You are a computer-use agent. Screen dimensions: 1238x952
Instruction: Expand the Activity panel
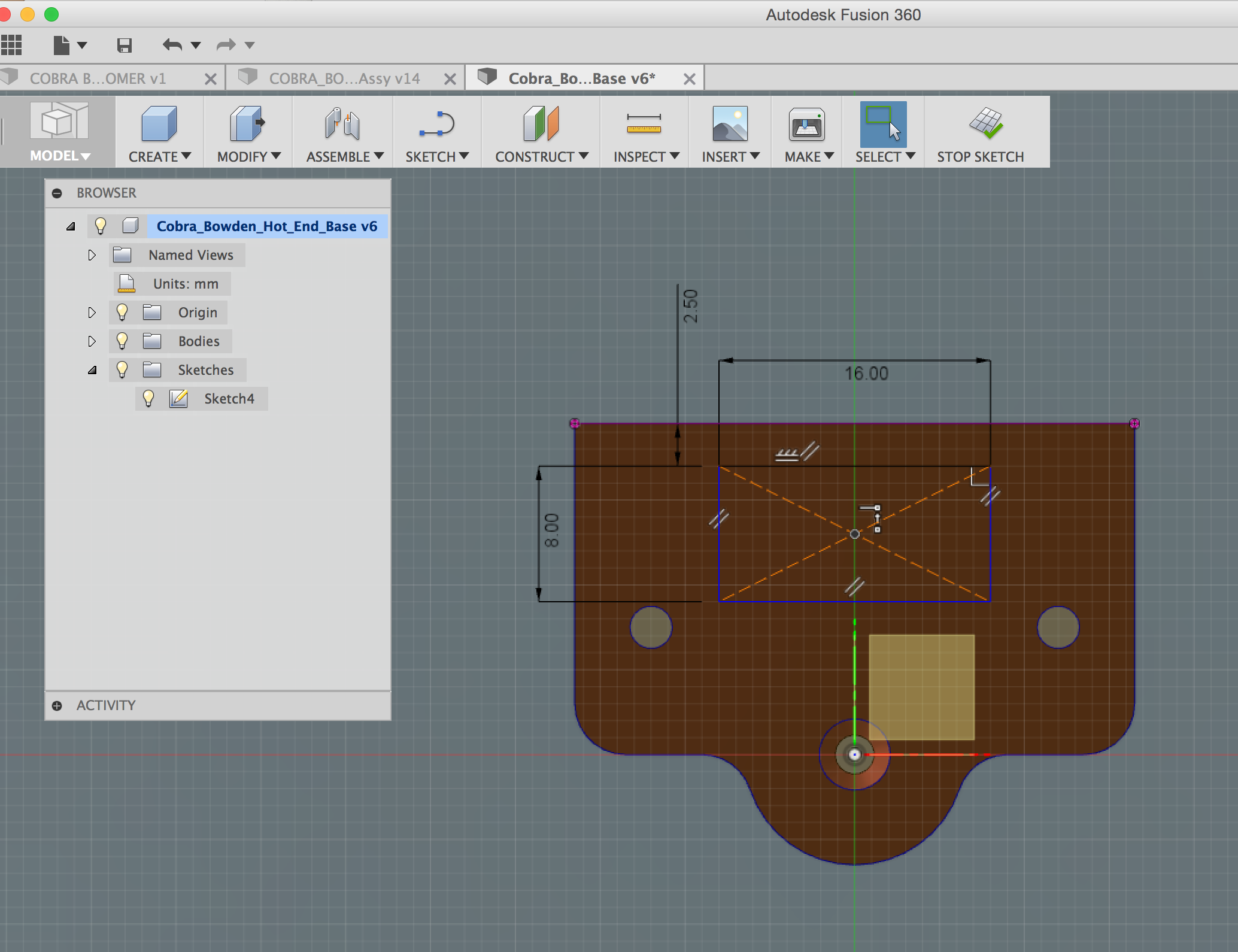click(57, 705)
